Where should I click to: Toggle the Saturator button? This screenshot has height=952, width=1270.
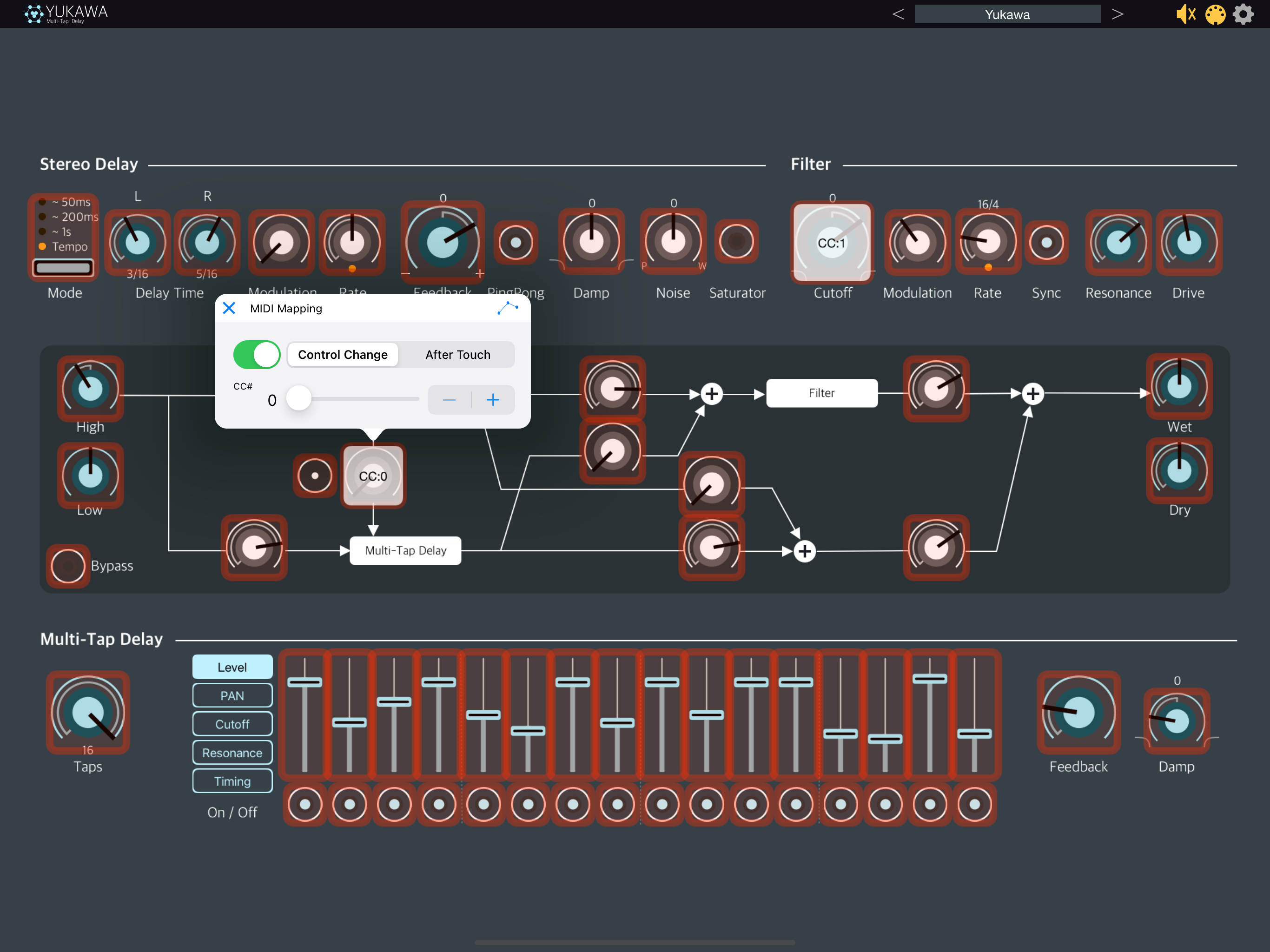[736, 242]
